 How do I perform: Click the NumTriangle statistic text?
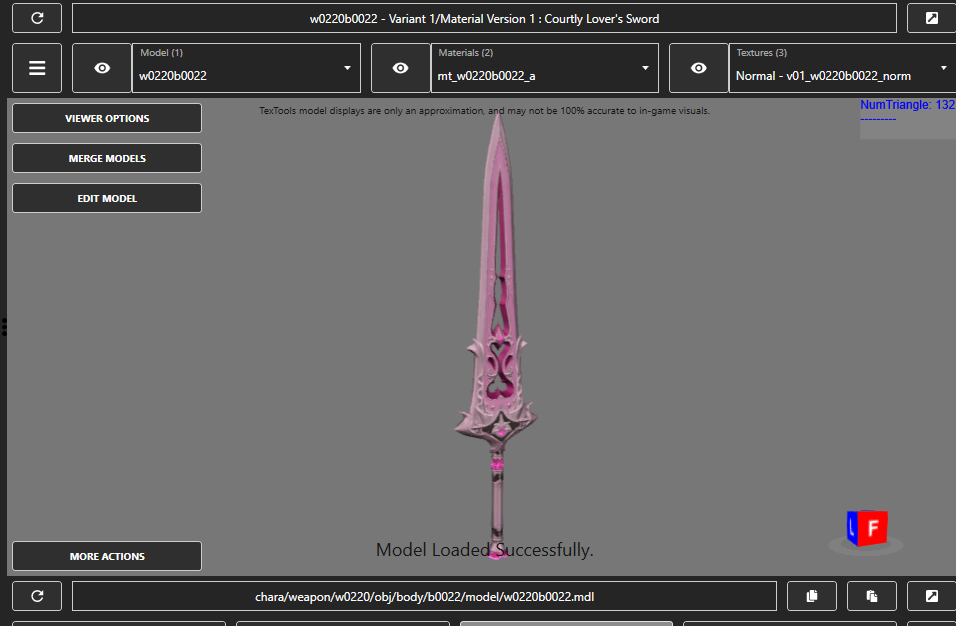tap(908, 105)
